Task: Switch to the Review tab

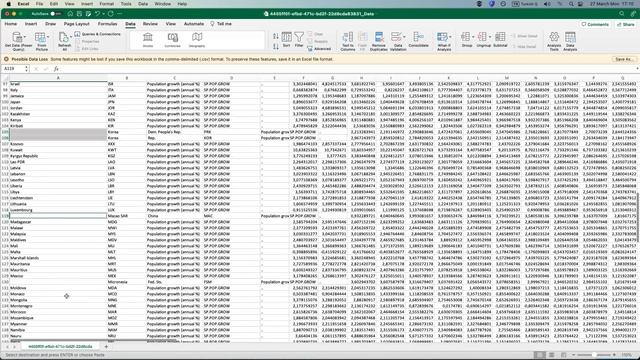Action: pyautogui.click(x=150, y=24)
